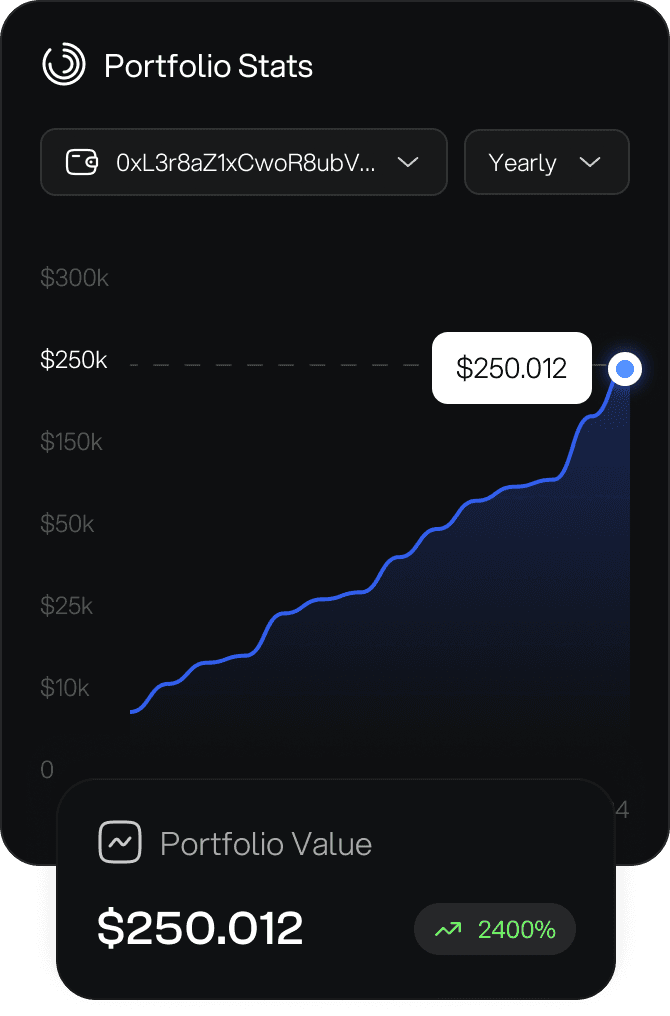Click the Portfolio Stats heading
The width and height of the screenshot is (670, 1016).
208,67
